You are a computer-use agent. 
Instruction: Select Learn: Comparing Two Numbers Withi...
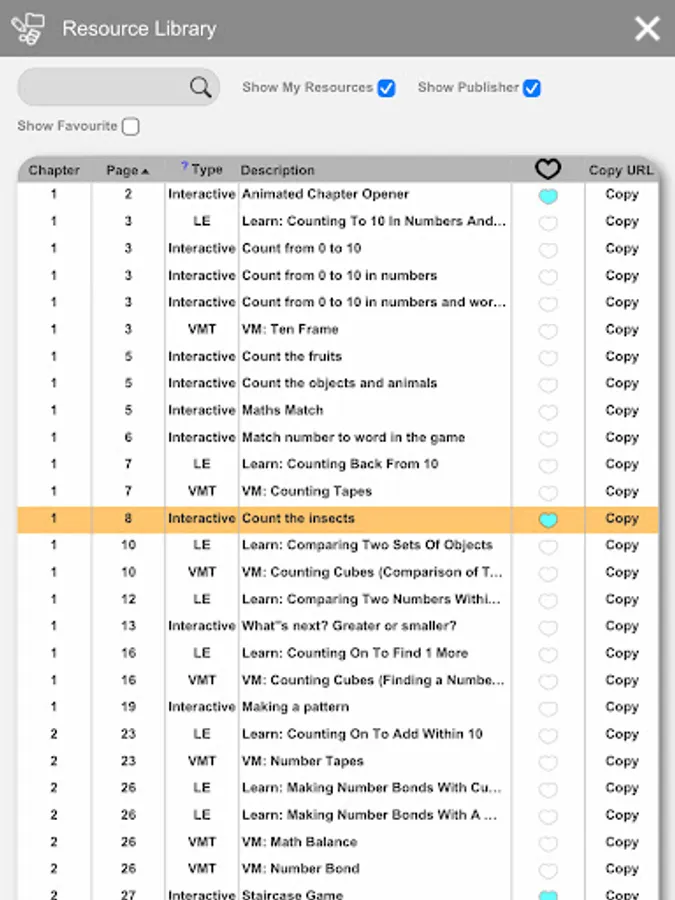[x=371, y=599]
